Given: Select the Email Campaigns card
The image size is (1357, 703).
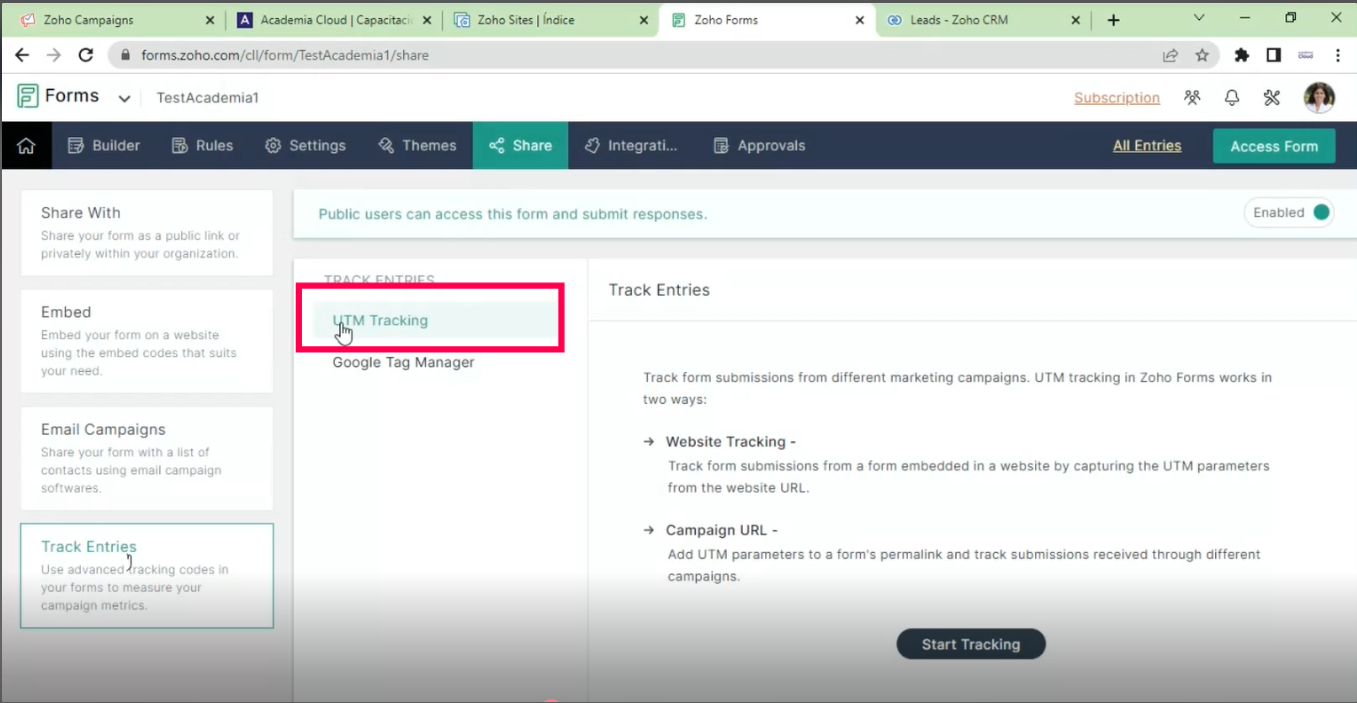Looking at the screenshot, I should point(146,458).
